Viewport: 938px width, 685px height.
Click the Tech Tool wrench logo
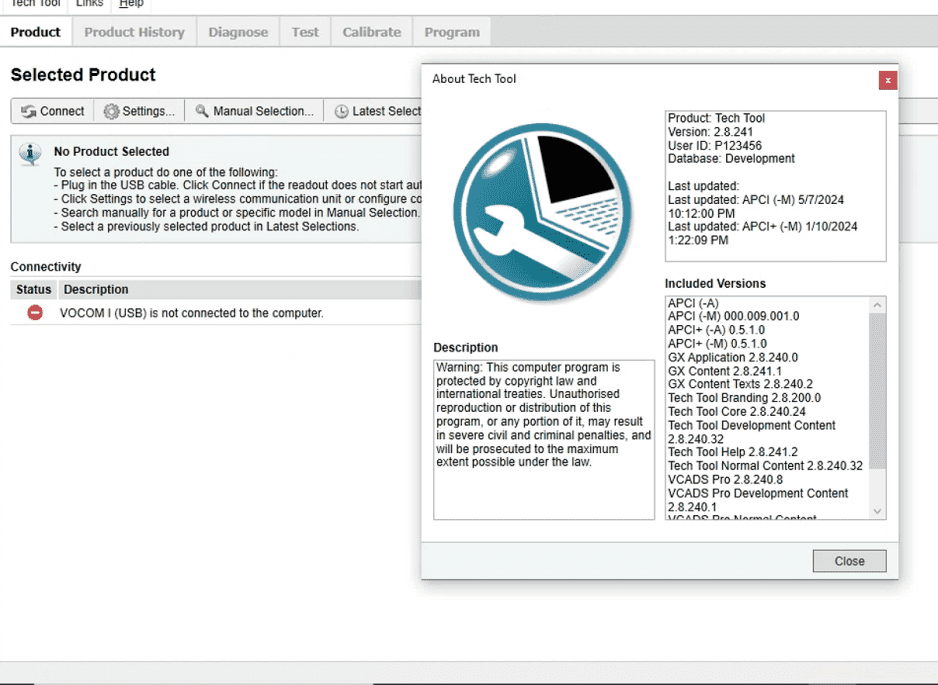pyautogui.click(x=542, y=212)
